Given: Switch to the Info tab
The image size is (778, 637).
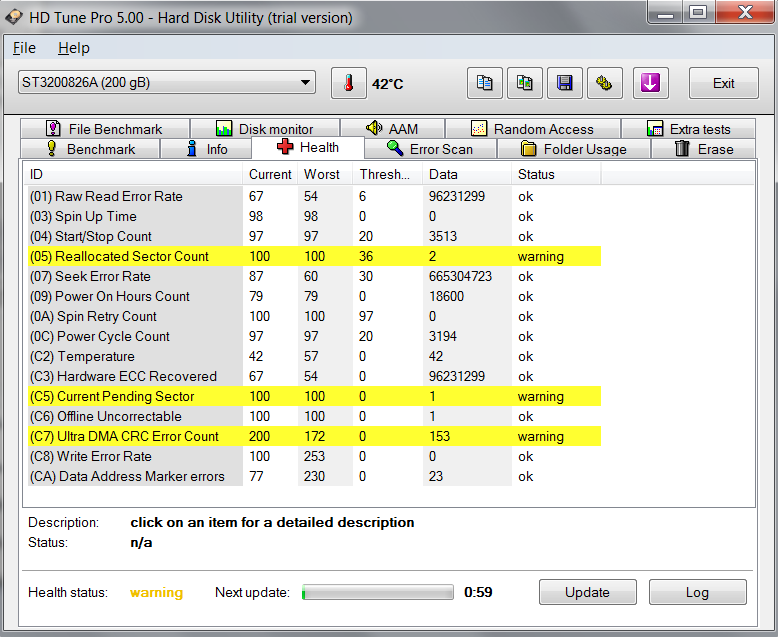Looking at the screenshot, I should (206, 149).
